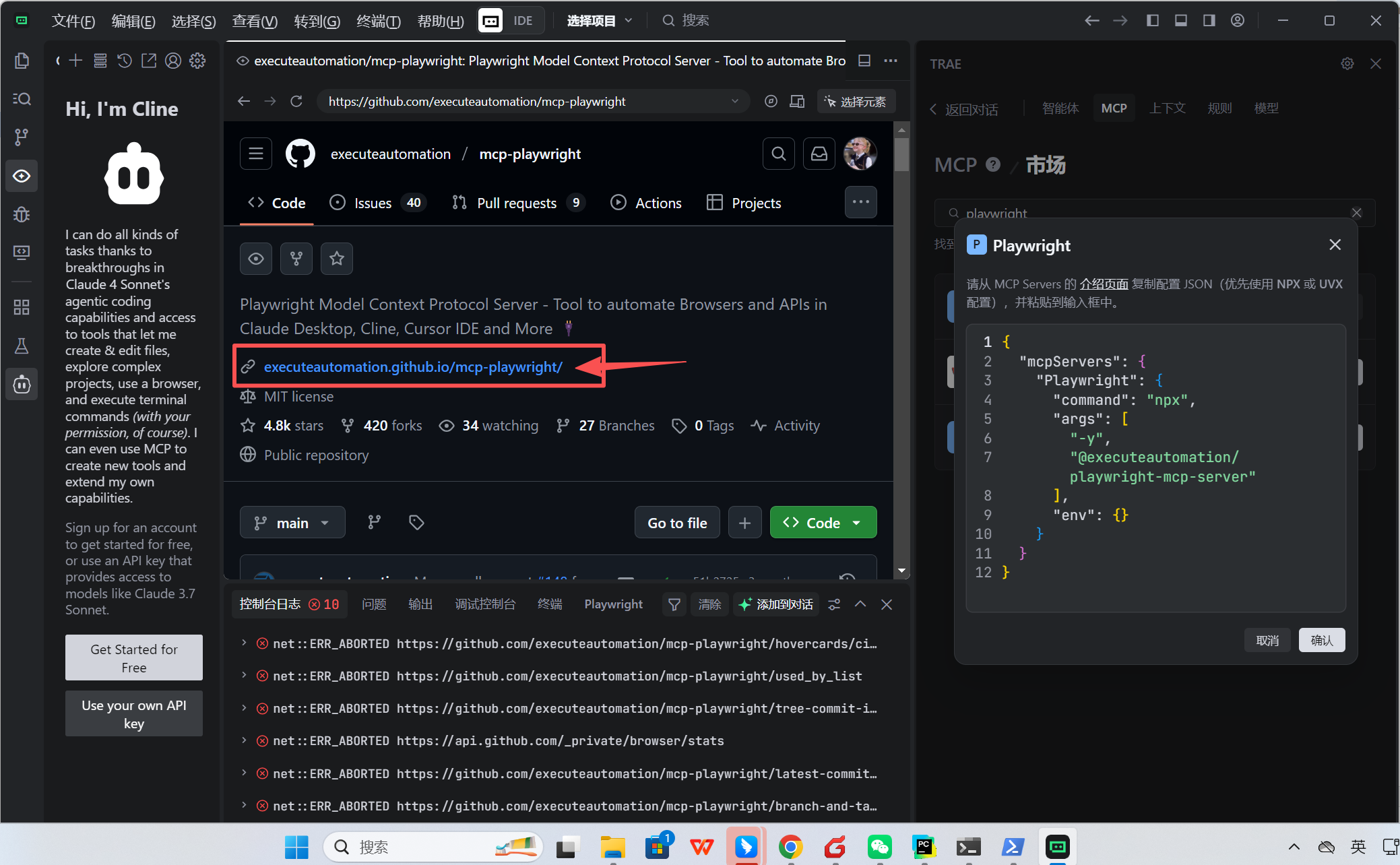
Task: Expand the main branch dropdown
Action: [292, 523]
